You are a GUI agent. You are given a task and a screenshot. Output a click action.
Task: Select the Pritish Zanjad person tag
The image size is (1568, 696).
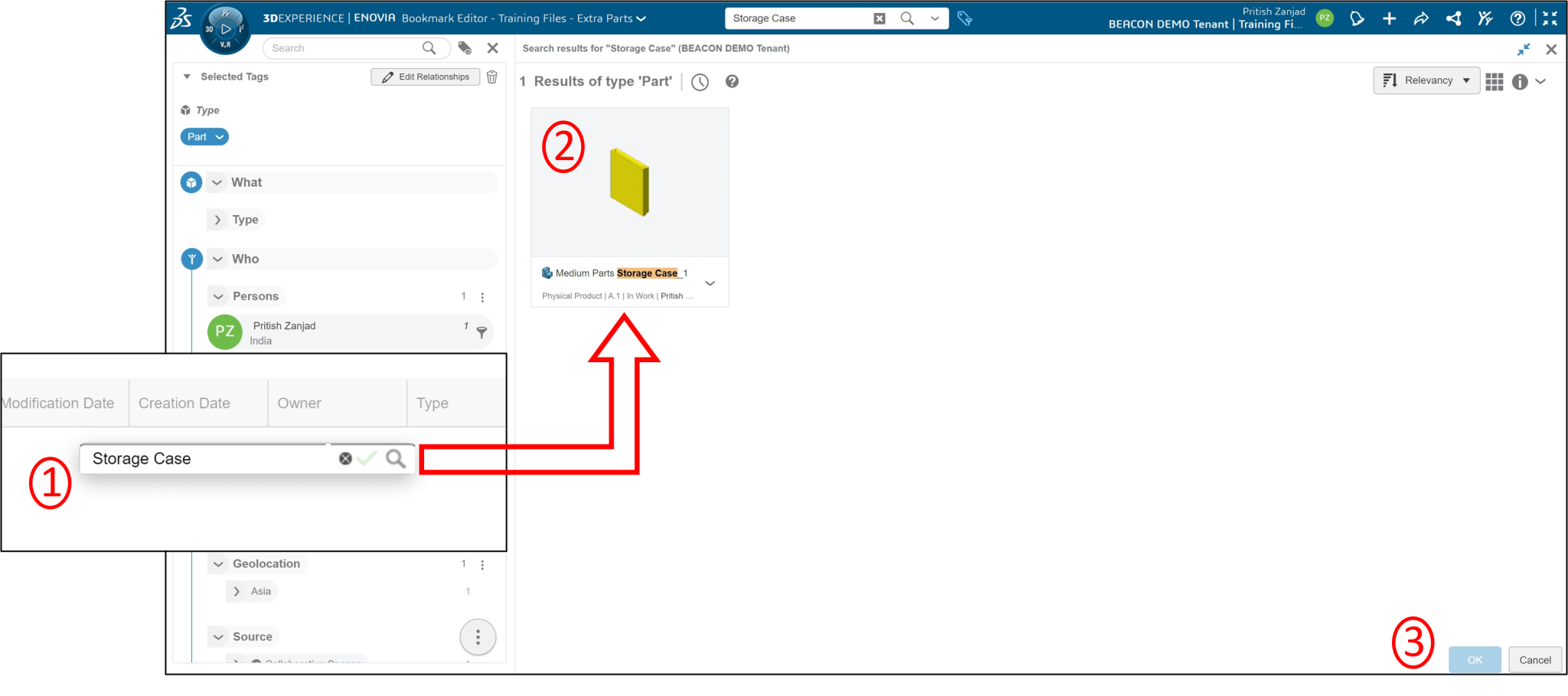(350, 332)
